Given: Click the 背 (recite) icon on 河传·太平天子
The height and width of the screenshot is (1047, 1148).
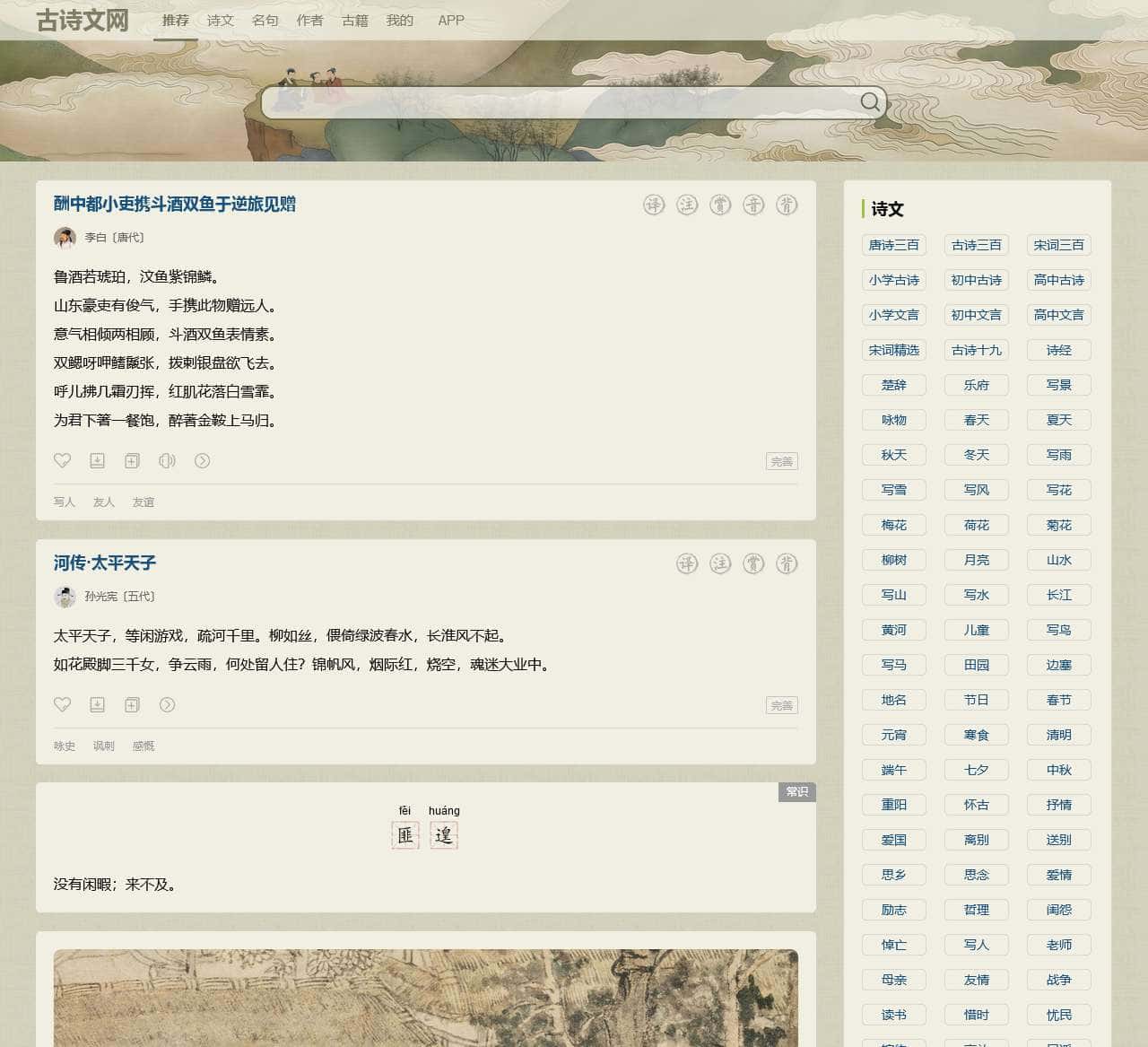Looking at the screenshot, I should pyautogui.click(x=788, y=563).
